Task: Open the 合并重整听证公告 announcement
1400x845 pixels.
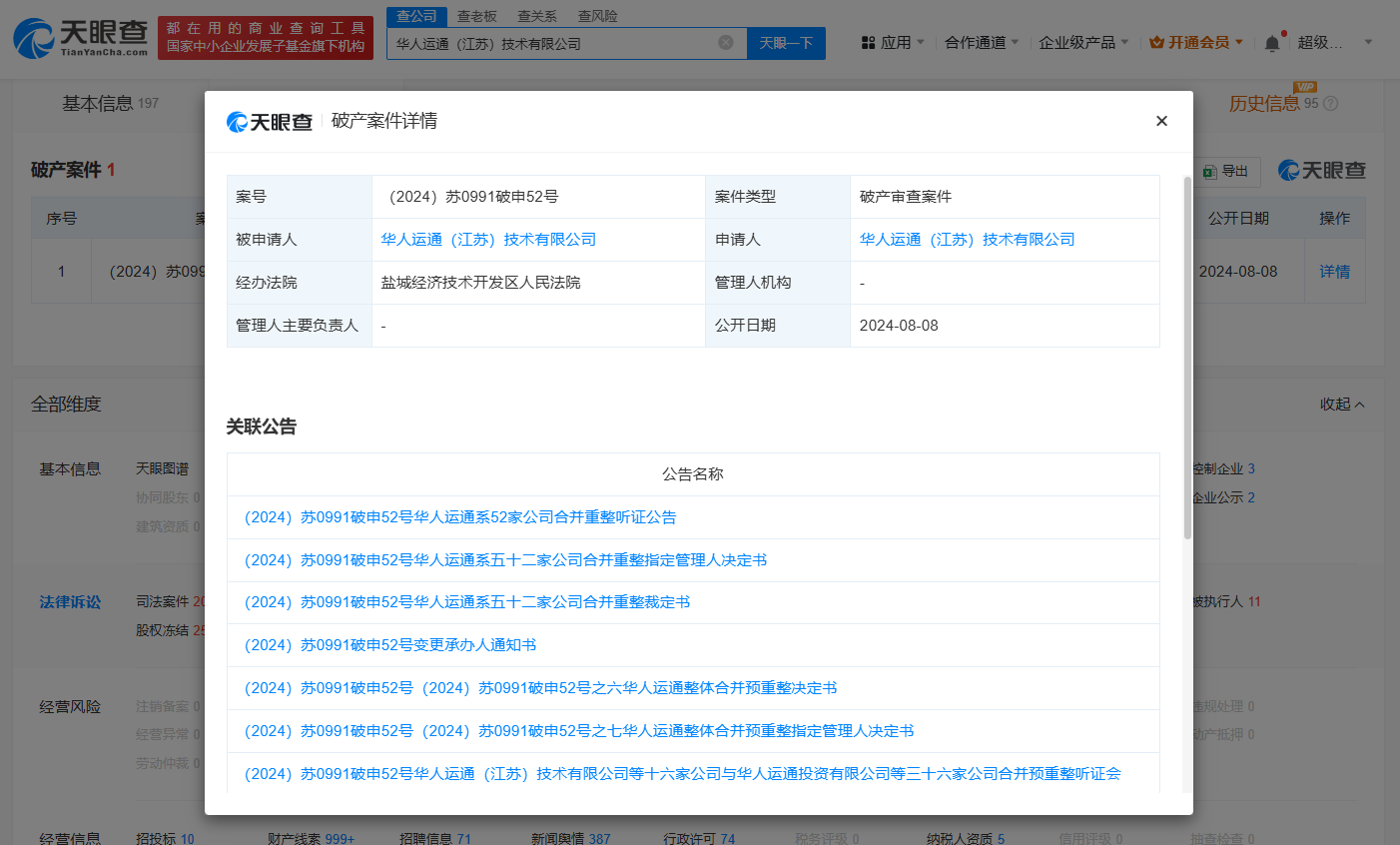Action: pyautogui.click(x=460, y=517)
